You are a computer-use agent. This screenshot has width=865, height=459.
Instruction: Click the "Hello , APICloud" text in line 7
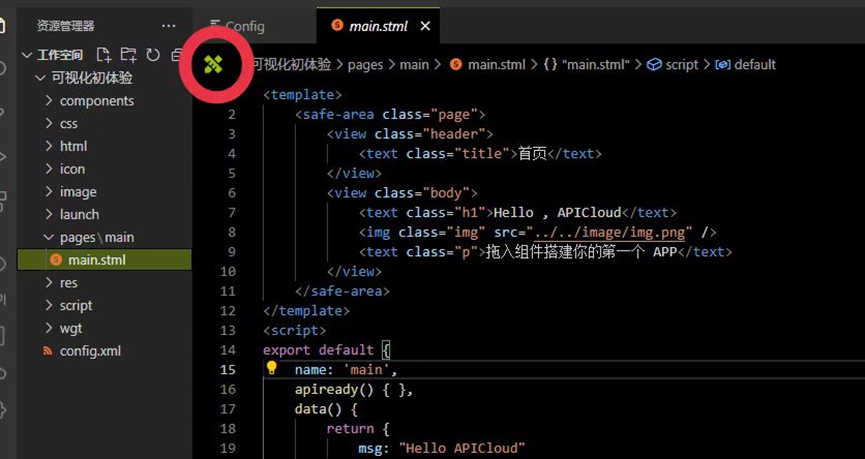pyautogui.click(x=558, y=212)
